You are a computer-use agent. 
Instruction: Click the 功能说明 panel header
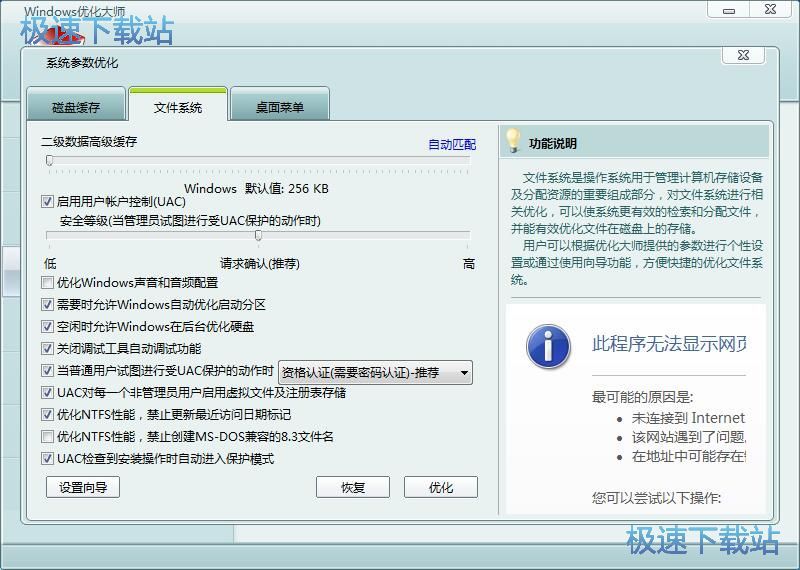[x=634, y=141]
